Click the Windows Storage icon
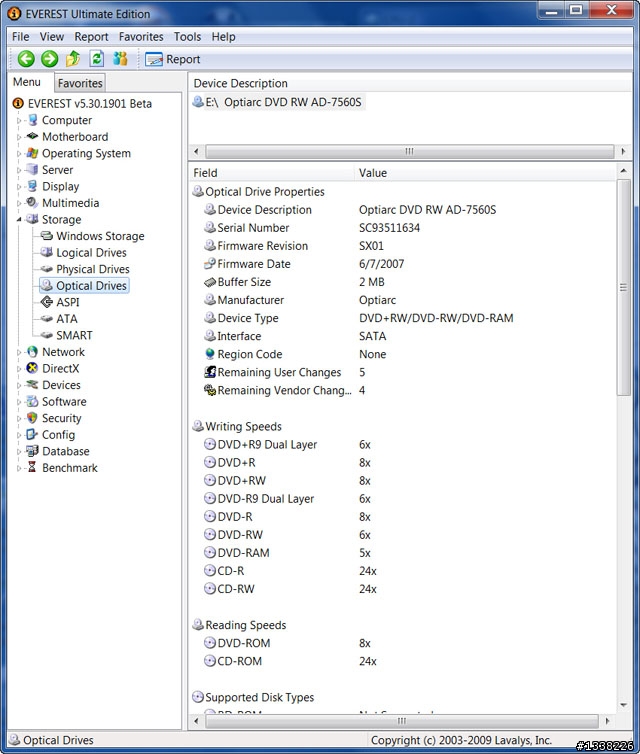 (47, 236)
